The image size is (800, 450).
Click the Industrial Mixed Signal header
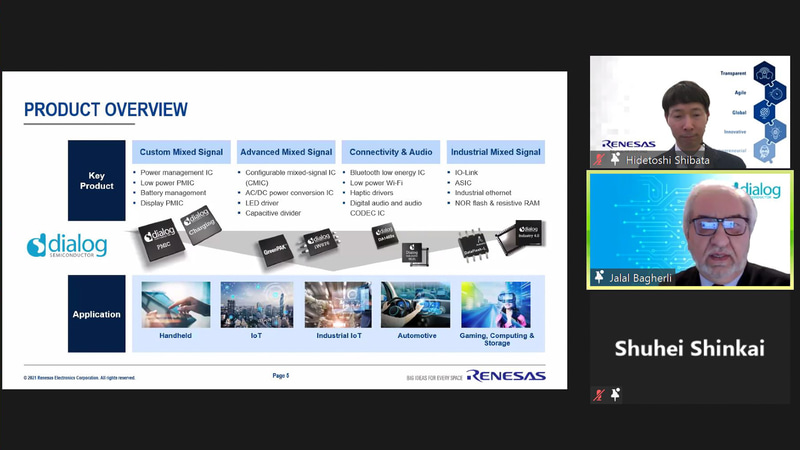point(495,152)
